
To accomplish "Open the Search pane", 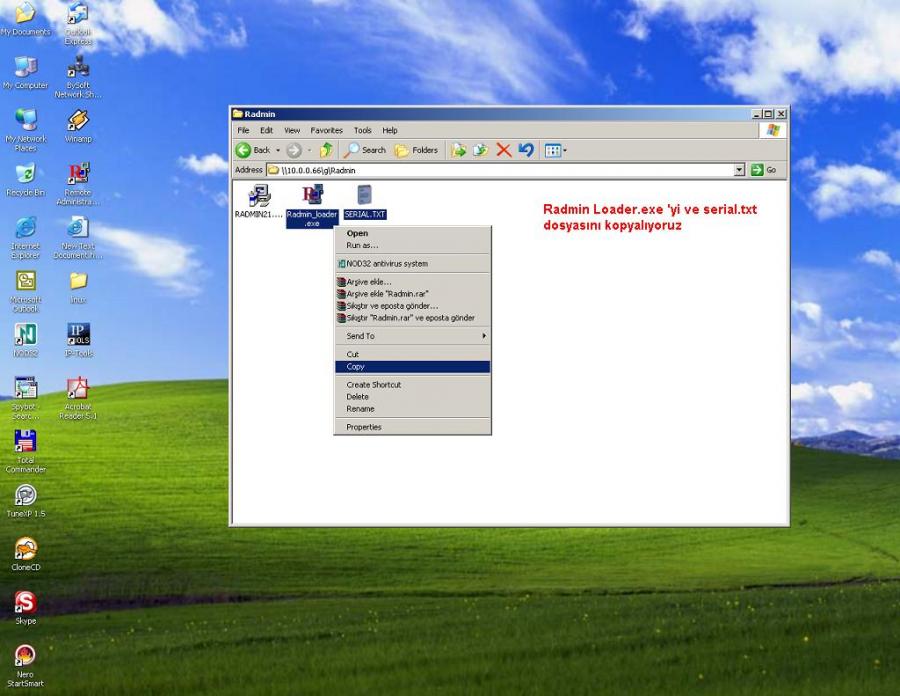I will pos(365,150).
